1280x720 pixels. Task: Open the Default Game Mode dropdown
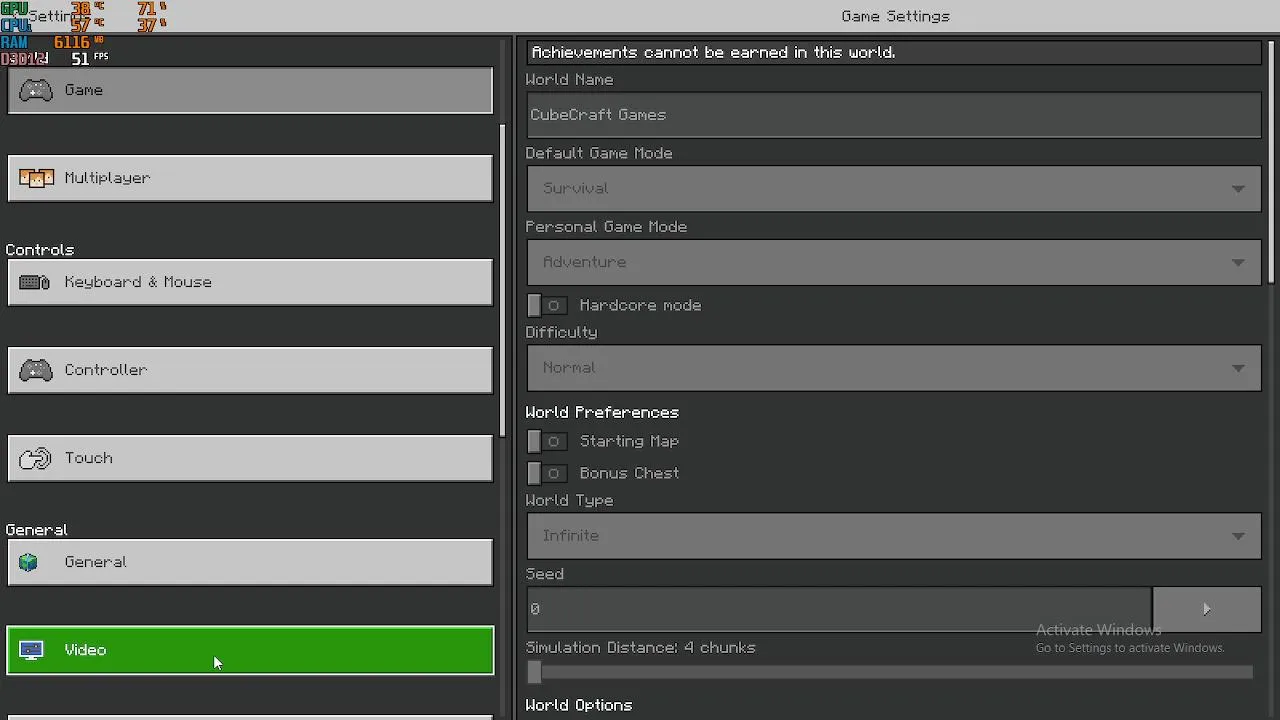[894, 188]
